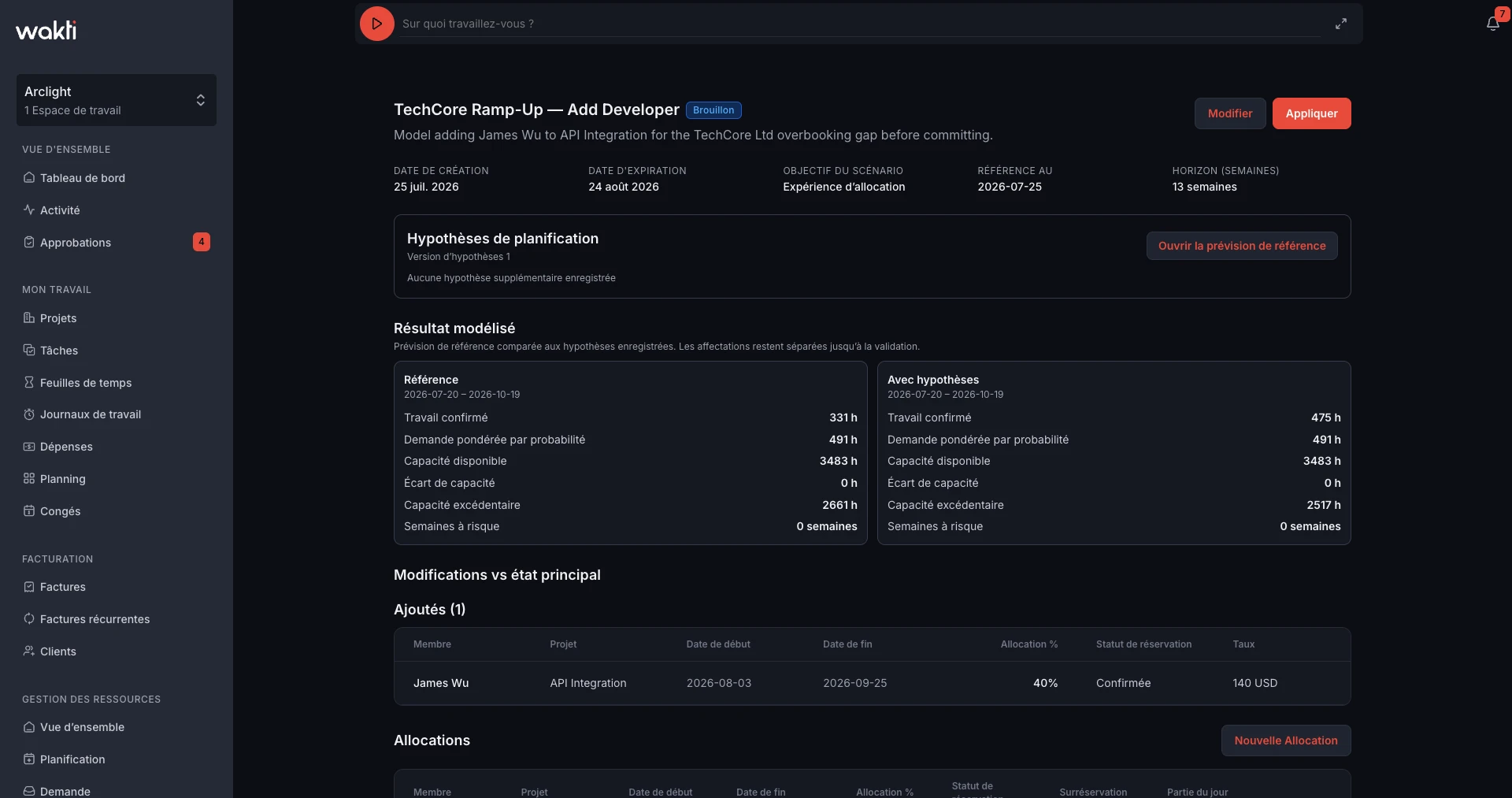Screen dimensions: 1512x798
Task: Click the Factures icon in sidebar
Action: point(29,587)
